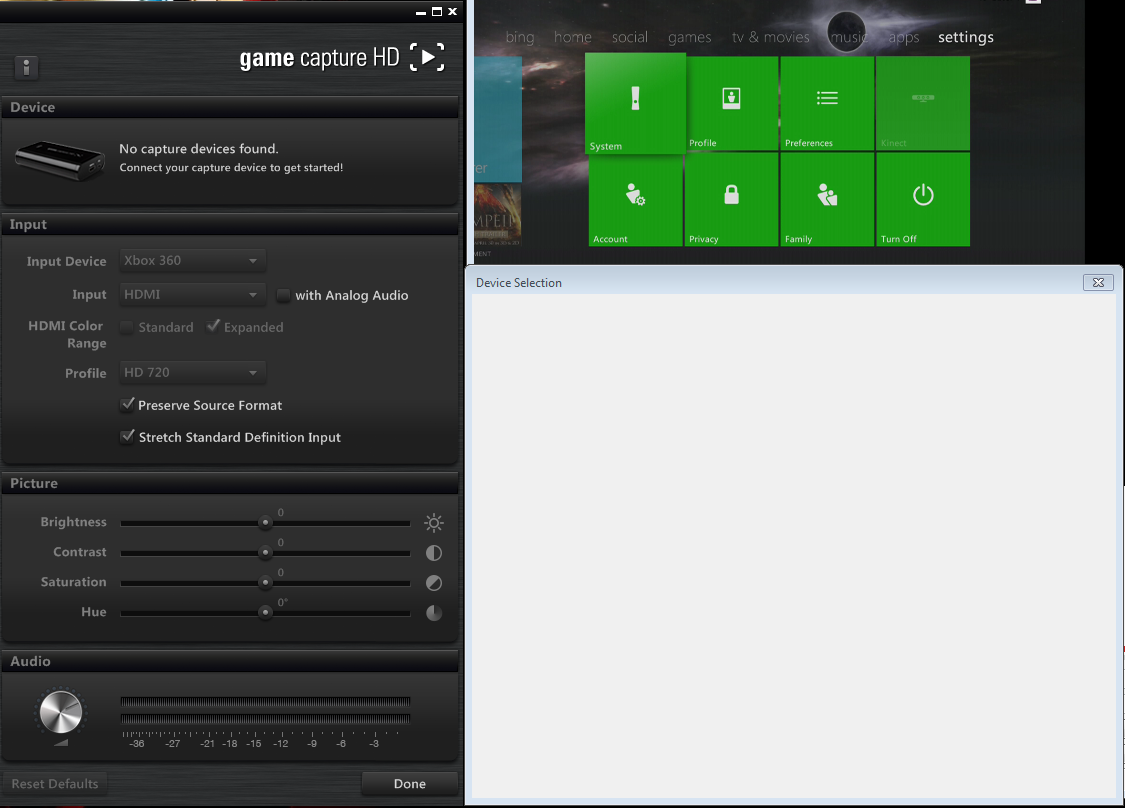Toggle Stretch Standard Definition Input checkbox
This screenshot has height=808, width=1125.
pos(127,436)
